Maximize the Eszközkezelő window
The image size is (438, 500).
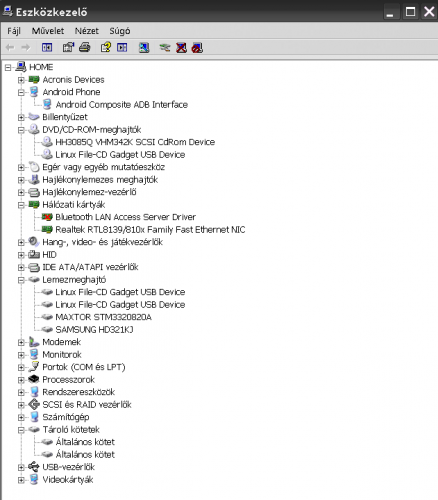[410, 12]
